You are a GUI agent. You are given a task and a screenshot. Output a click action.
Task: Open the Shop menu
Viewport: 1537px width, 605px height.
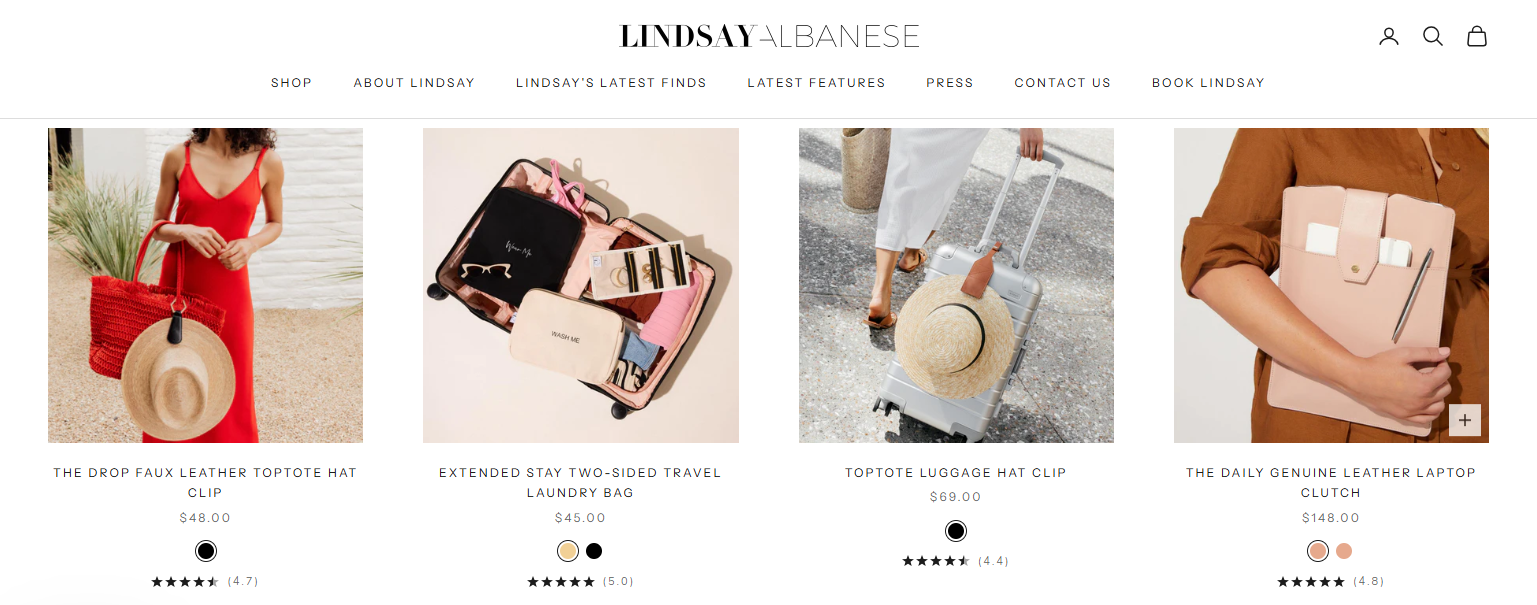coord(292,83)
